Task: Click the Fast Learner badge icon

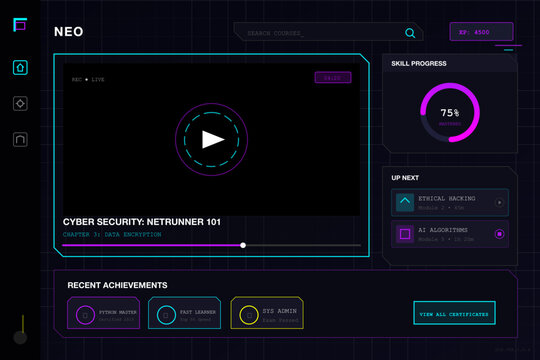Action: [166, 315]
